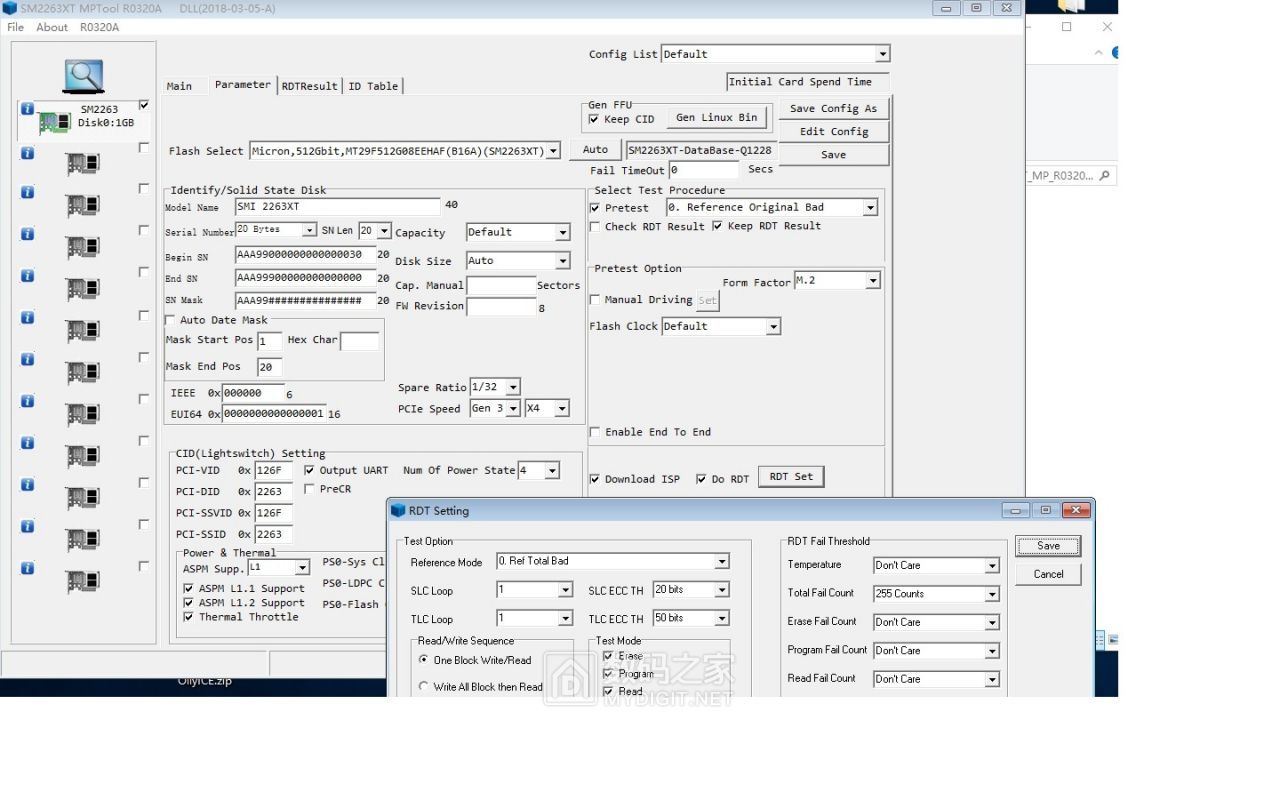Open the File menu
This screenshot has height=800, width=1280.
[15, 27]
